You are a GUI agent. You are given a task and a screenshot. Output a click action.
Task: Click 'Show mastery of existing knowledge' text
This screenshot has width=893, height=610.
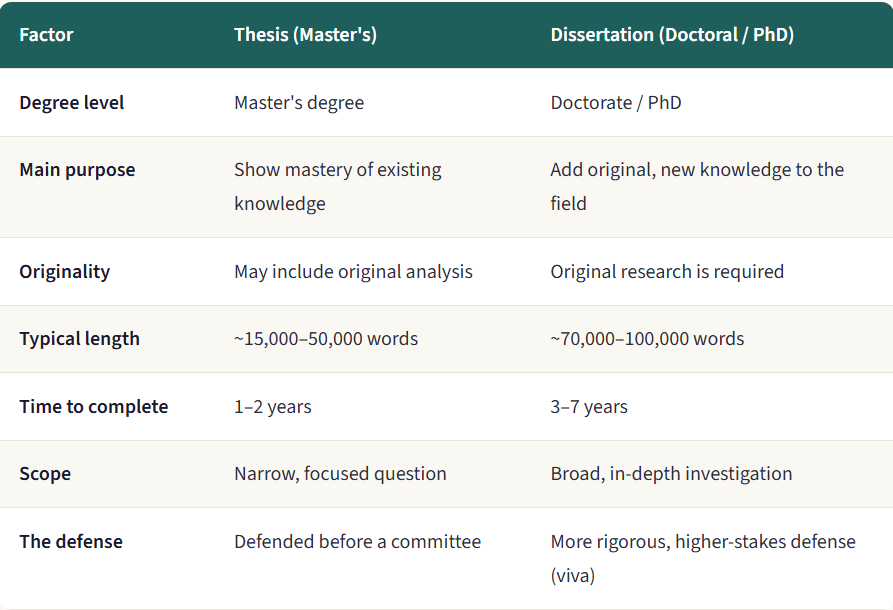338,186
